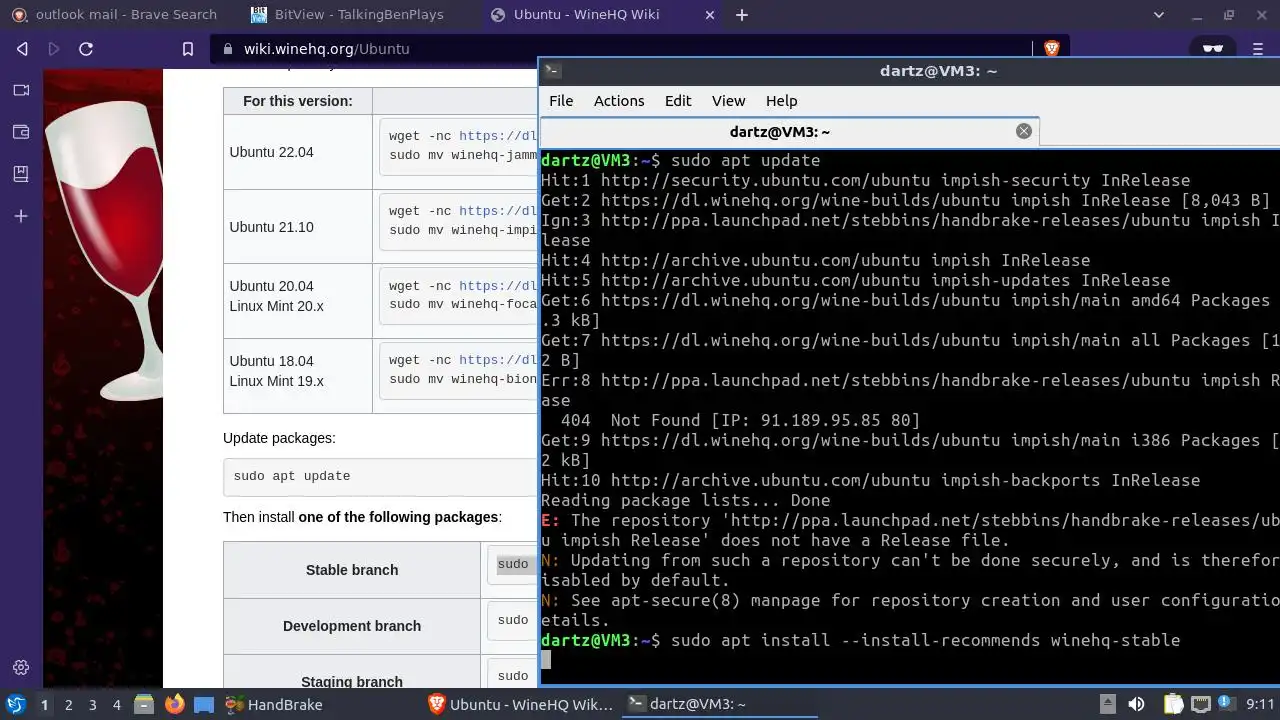Image resolution: width=1280 pixels, height=720 pixels.
Task: Switch to Ubuntu - WineHQ Wiki taskbar entry
Action: 520,705
